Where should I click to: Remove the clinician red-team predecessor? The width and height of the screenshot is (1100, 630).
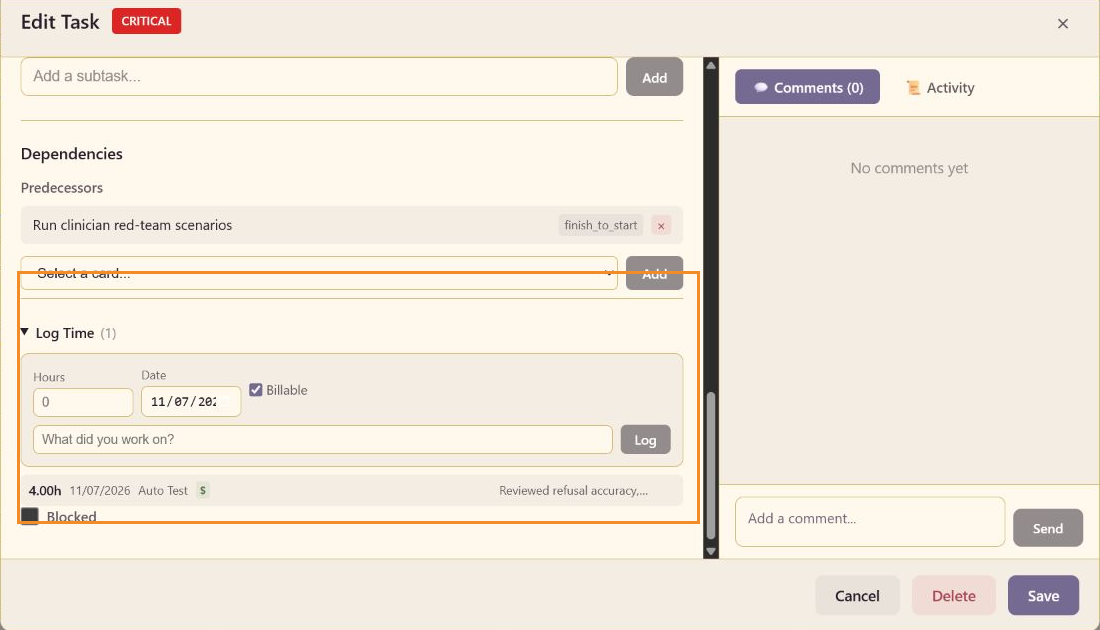[661, 226]
